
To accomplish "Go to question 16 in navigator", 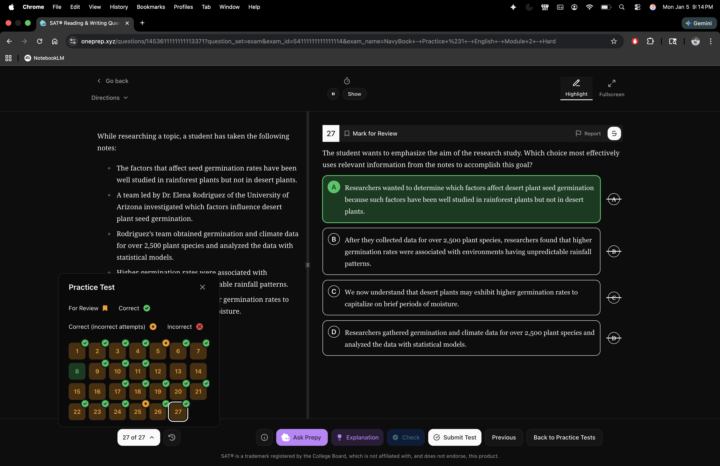I will [97, 392].
